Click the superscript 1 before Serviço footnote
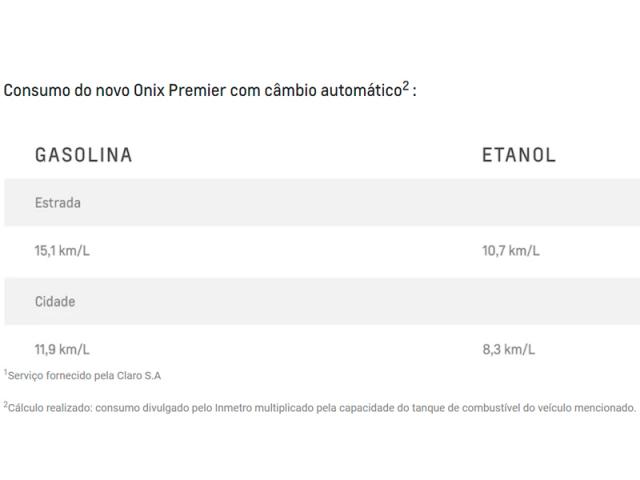Viewport: 640px width, 480px height. (6, 372)
